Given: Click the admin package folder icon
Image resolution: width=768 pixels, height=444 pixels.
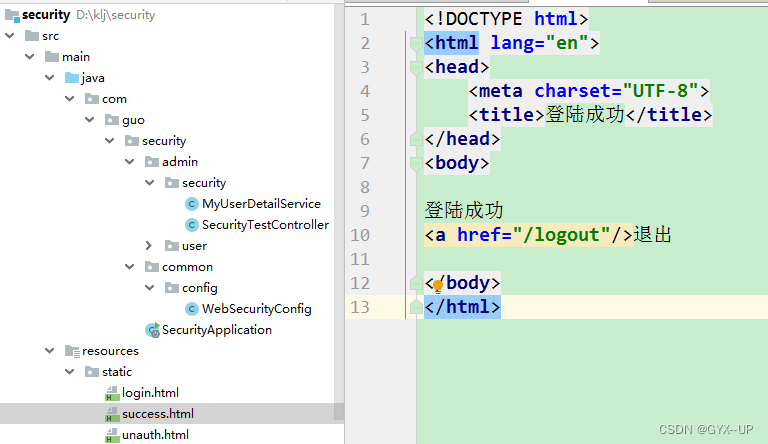Looking at the screenshot, I should click(x=152, y=162).
